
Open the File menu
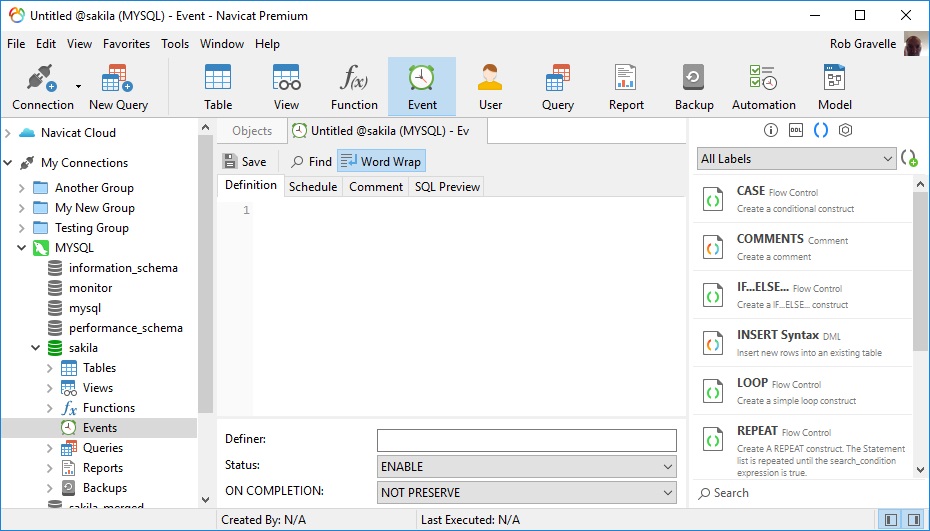[16, 44]
